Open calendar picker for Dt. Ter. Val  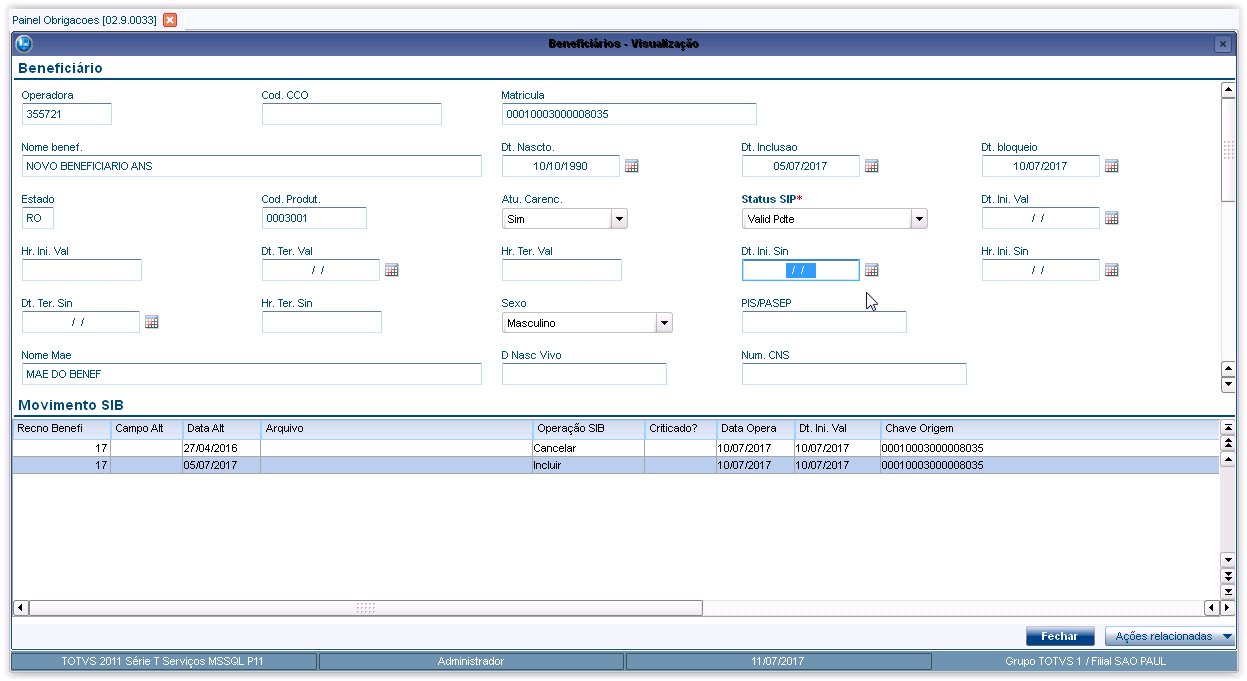click(391, 270)
